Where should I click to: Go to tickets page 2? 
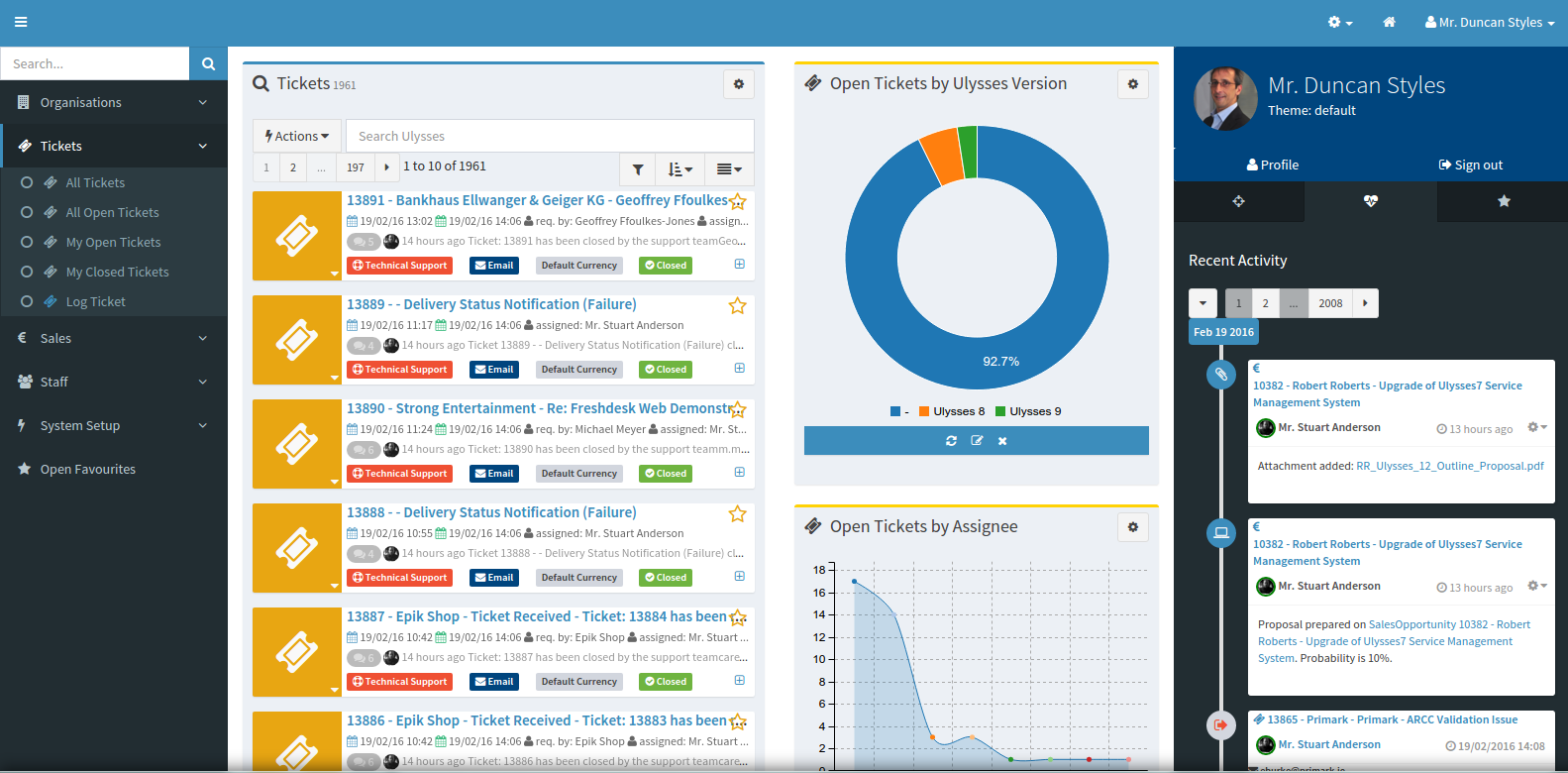293,167
